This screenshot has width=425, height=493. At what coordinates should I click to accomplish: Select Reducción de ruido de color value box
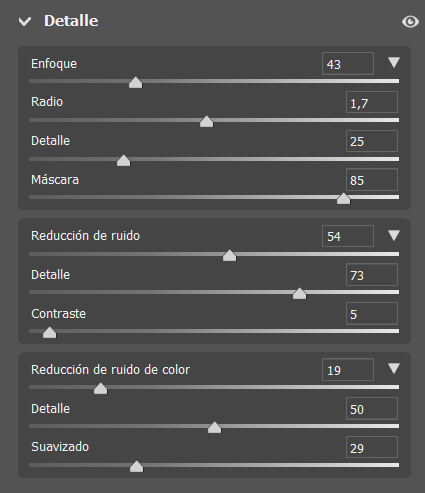pyautogui.click(x=348, y=369)
